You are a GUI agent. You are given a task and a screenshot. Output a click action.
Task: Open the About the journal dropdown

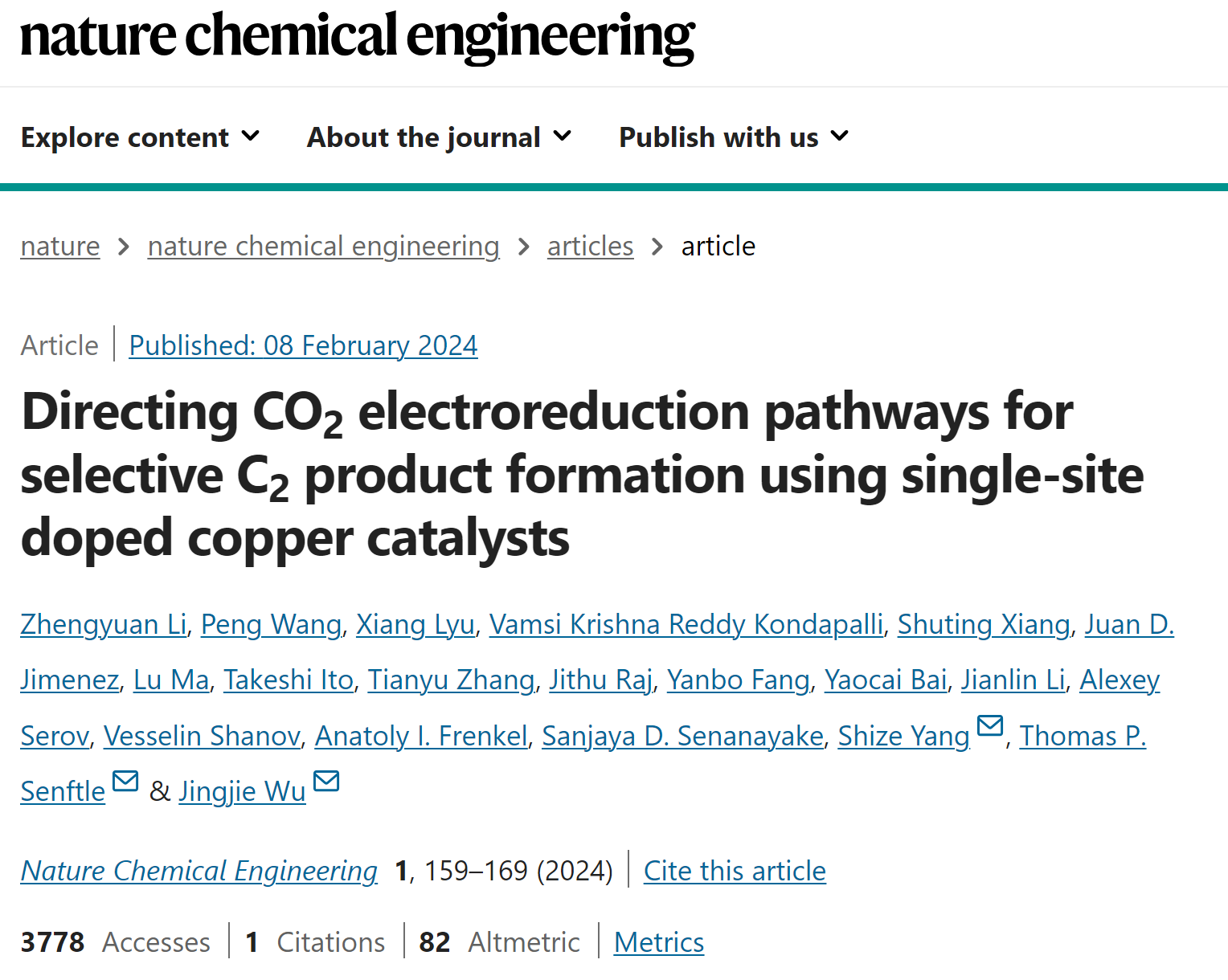pos(440,137)
